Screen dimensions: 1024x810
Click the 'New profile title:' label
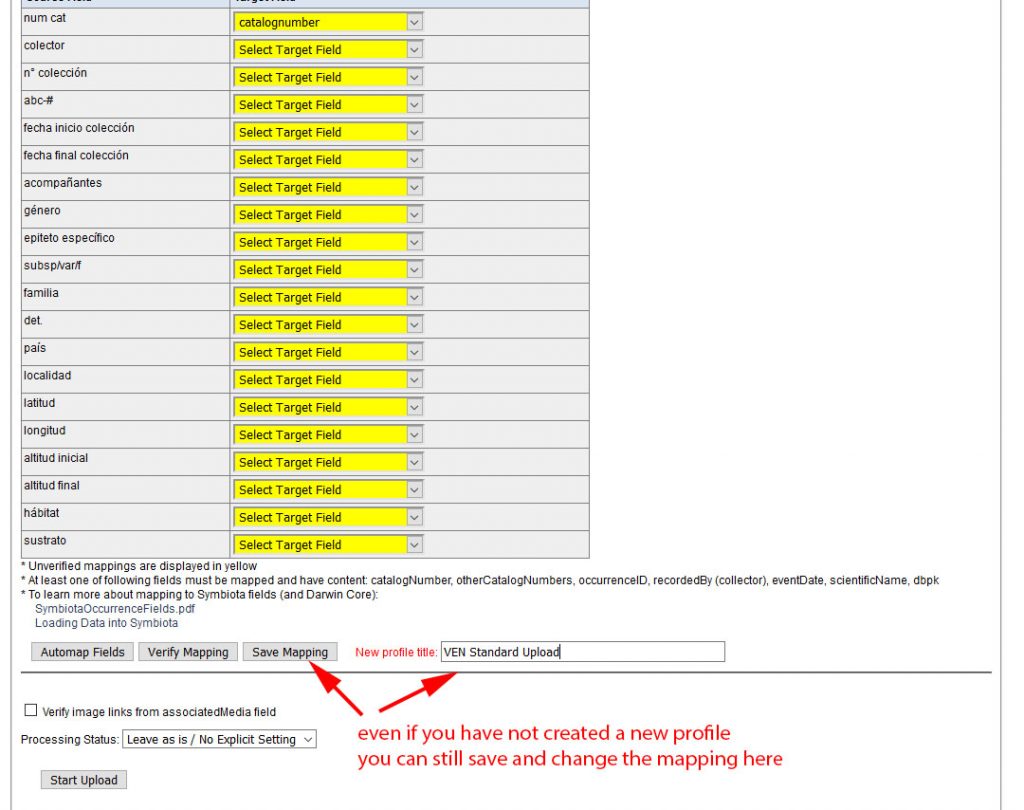[x=396, y=652]
